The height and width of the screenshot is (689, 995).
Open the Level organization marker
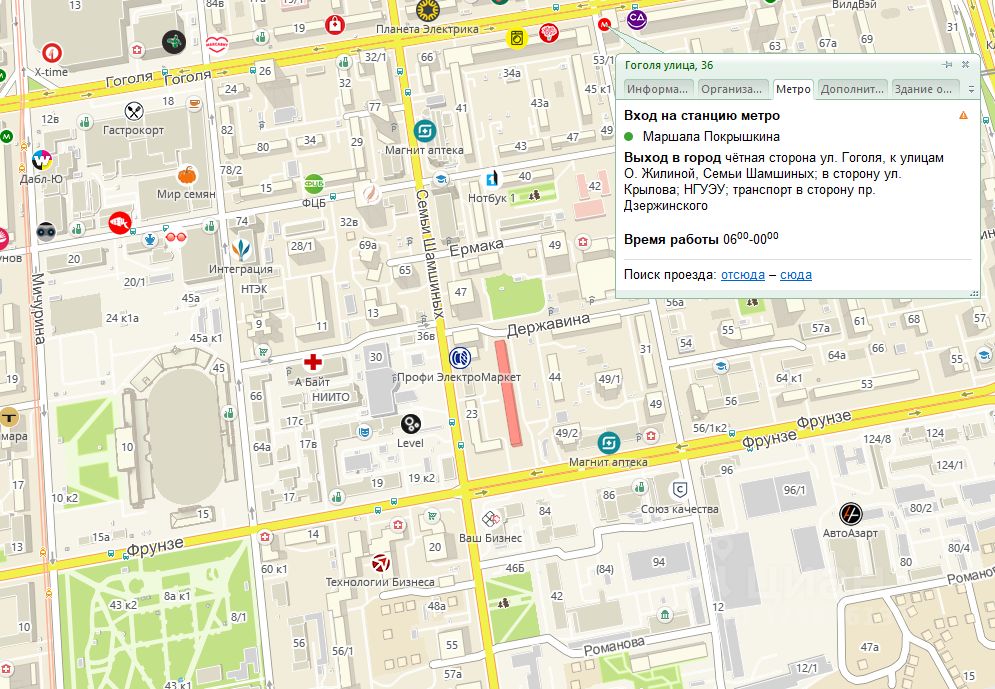[x=410, y=424]
